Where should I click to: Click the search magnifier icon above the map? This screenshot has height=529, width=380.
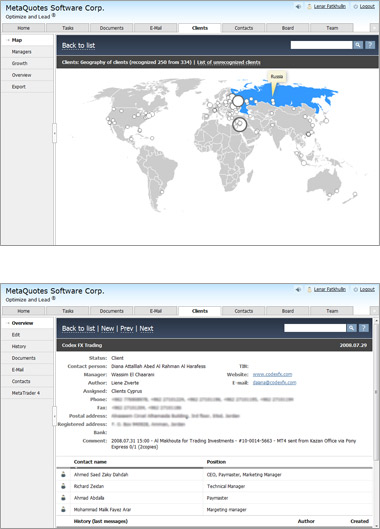(358, 45)
